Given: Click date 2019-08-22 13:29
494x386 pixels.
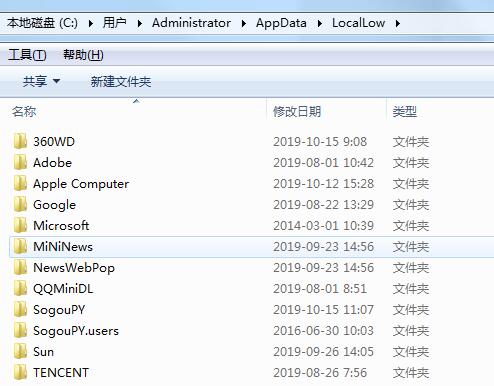Looking at the screenshot, I should click(323, 205).
